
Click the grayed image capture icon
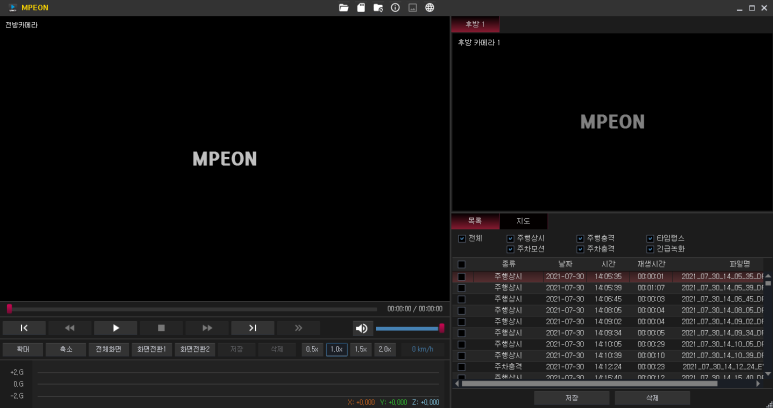click(x=413, y=8)
